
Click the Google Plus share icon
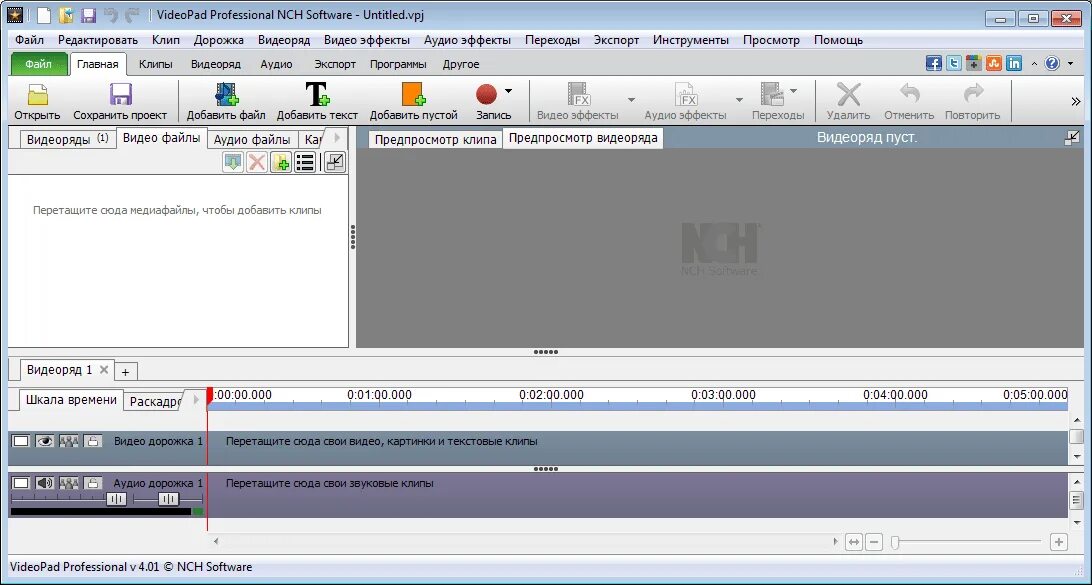pos(974,63)
